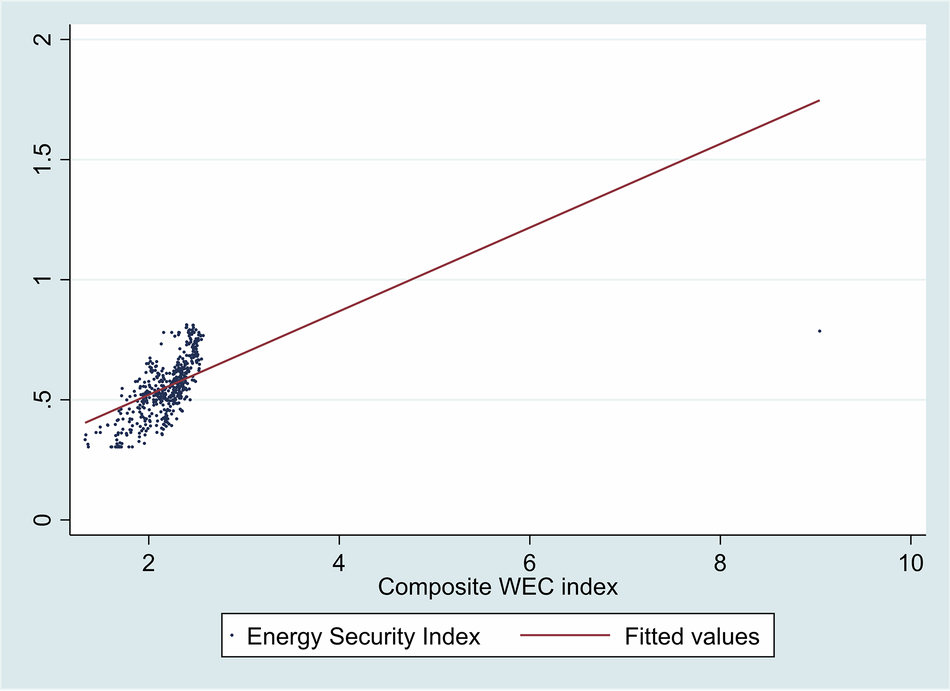Click the lower left start of the fitted line
The image size is (950, 691).
(86, 422)
